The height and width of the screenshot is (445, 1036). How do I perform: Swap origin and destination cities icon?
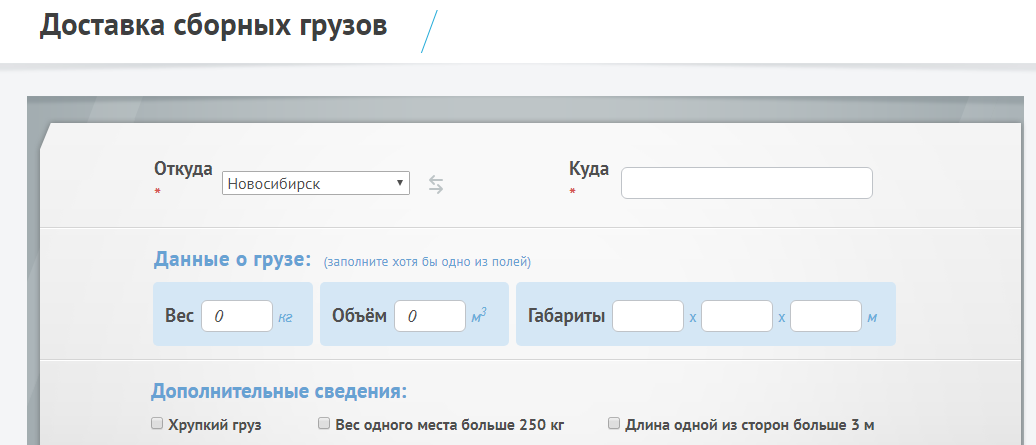click(435, 184)
